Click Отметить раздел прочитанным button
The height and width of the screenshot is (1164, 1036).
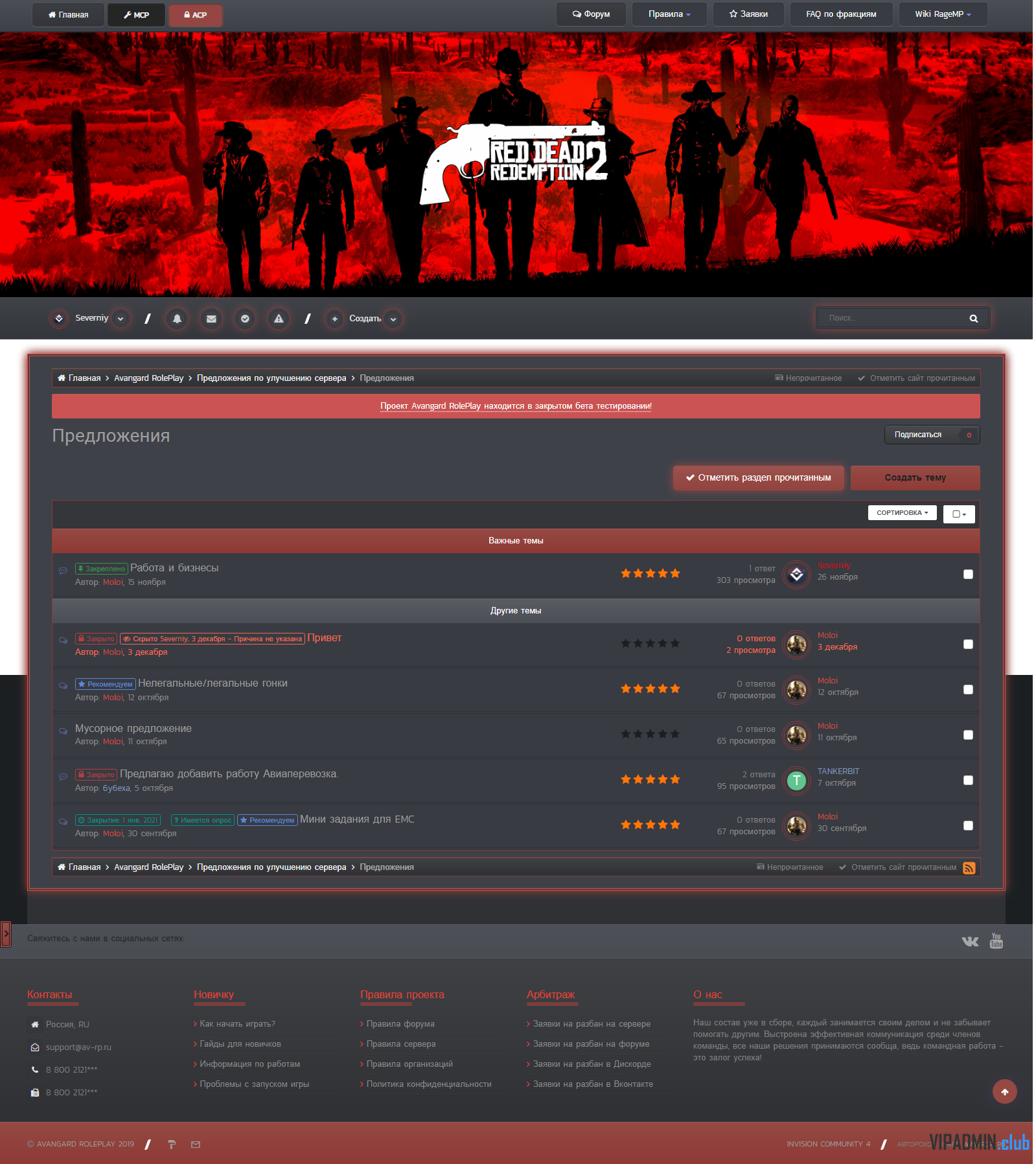[x=758, y=478]
